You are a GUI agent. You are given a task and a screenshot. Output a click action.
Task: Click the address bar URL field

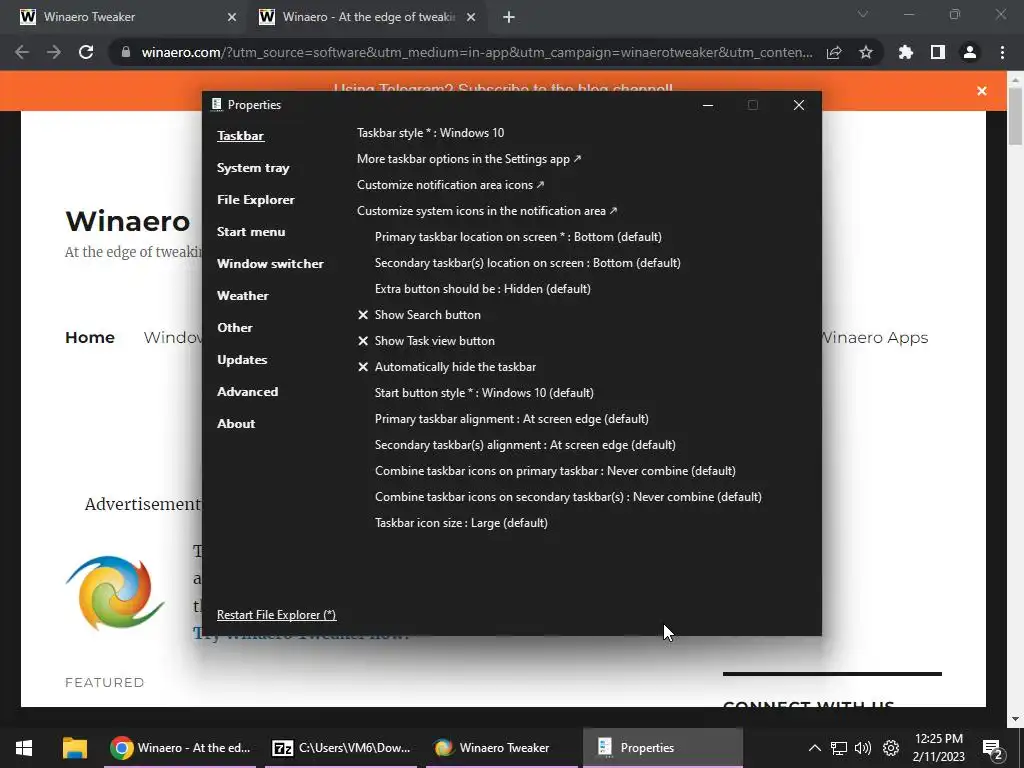tap(477, 52)
